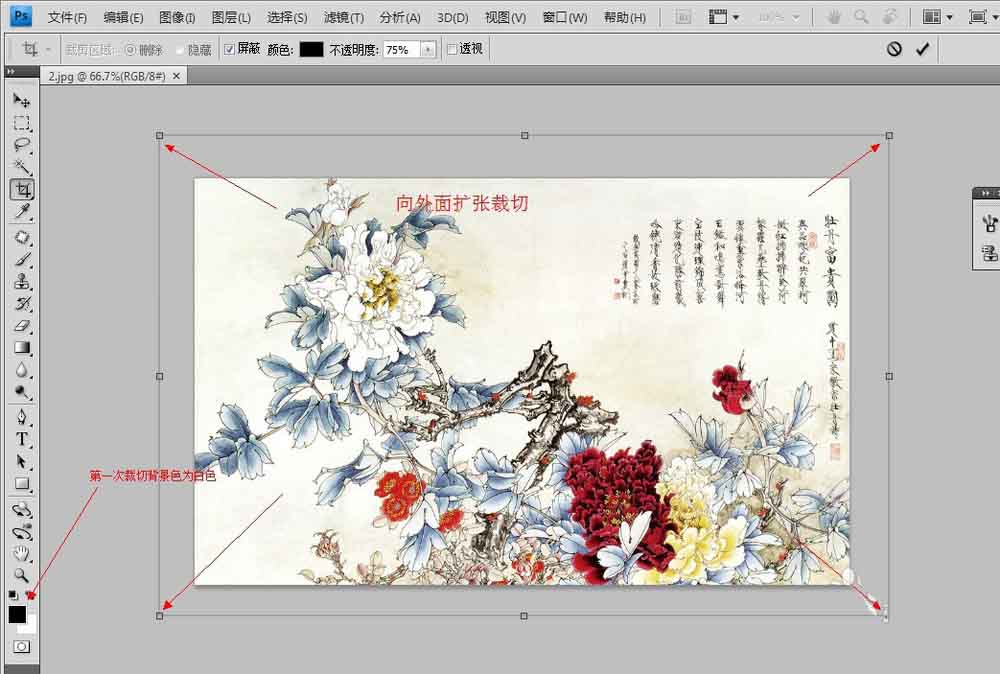The width and height of the screenshot is (1000, 674).
Task: Click the black 颜色 shield color swatch
Action: tap(311, 48)
